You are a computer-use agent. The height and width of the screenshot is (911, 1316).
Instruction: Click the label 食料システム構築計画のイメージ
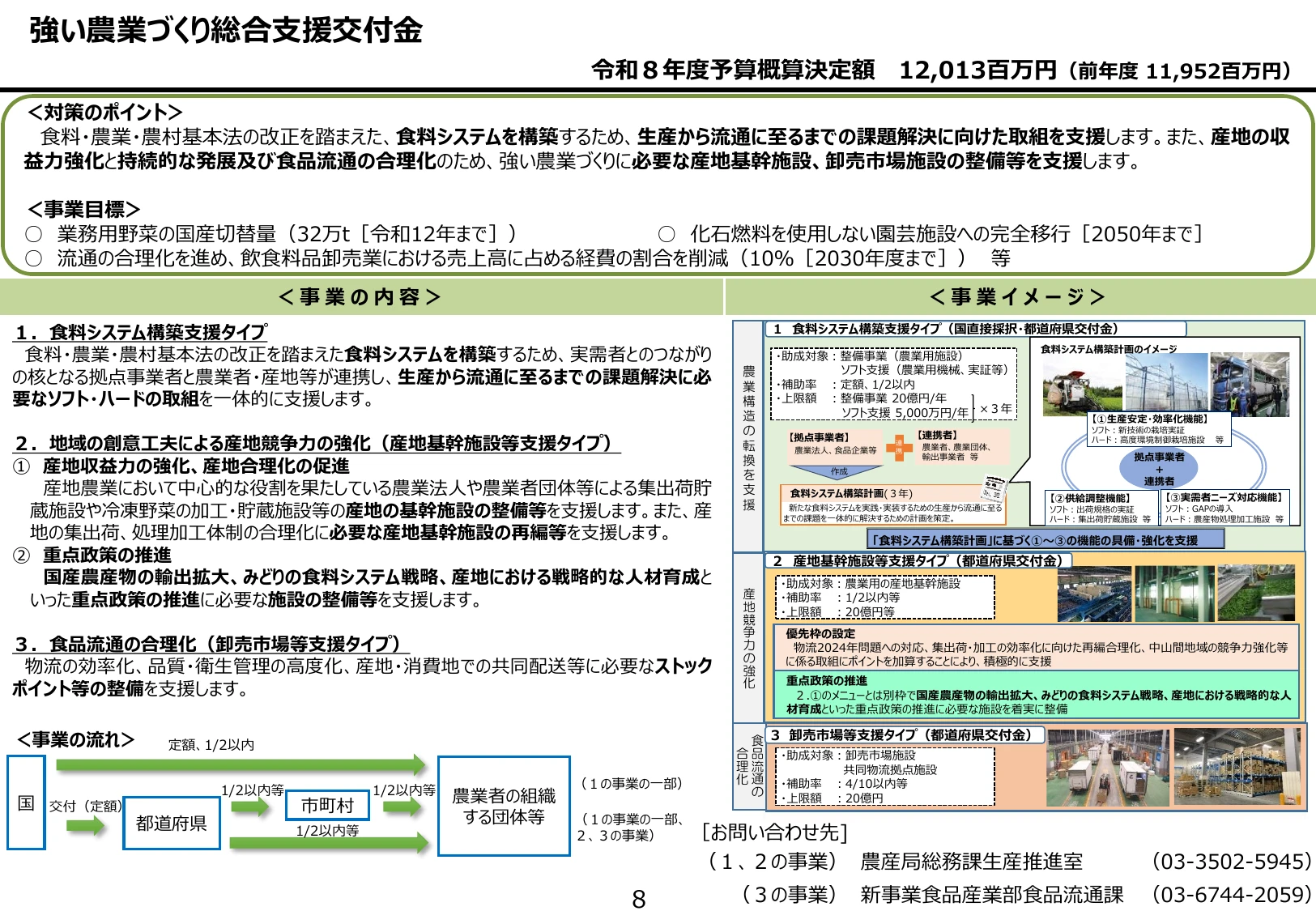click(1108, 349)
